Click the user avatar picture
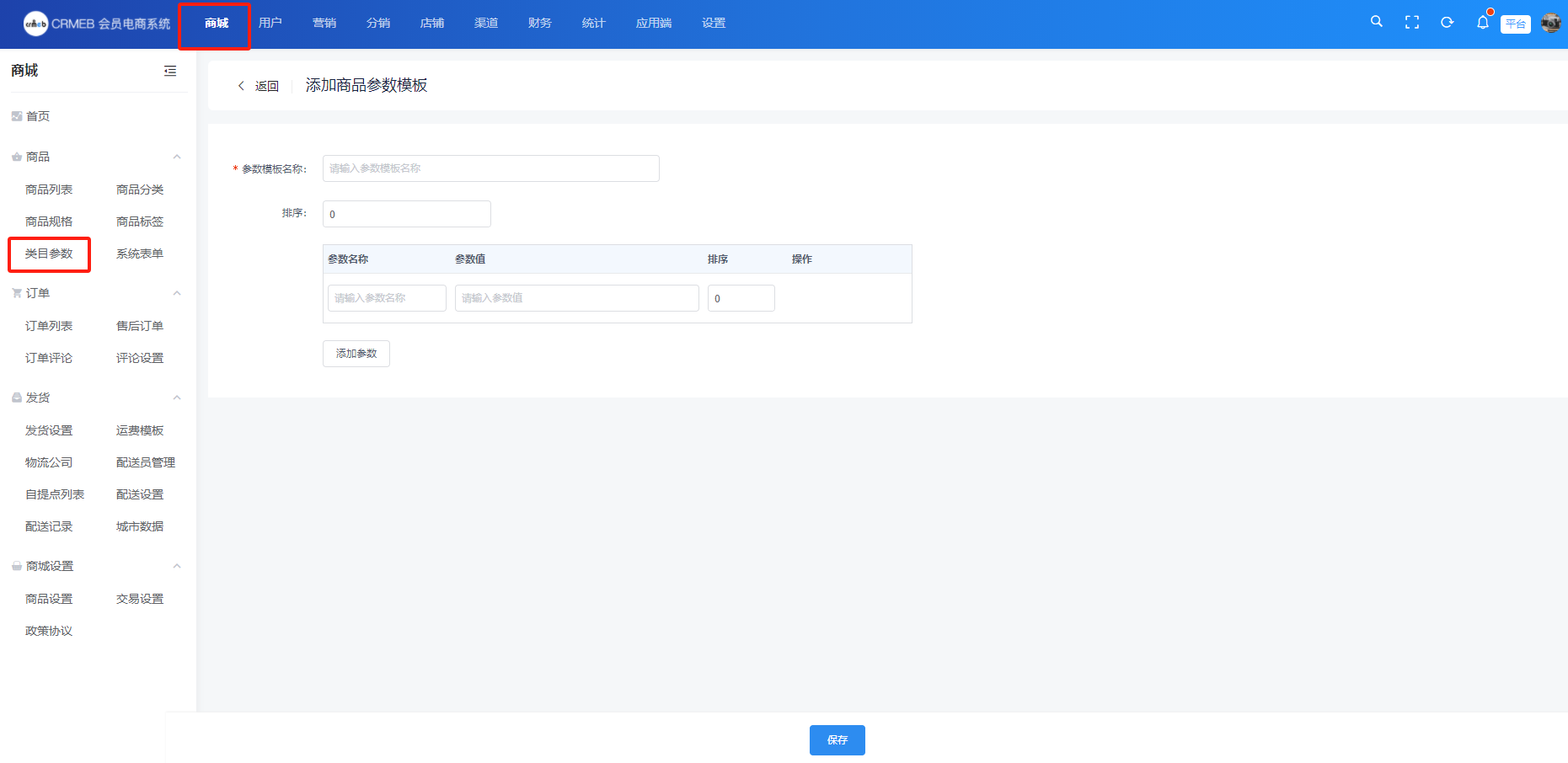This screenshot has height=763, width=1568. (1550, 23)
